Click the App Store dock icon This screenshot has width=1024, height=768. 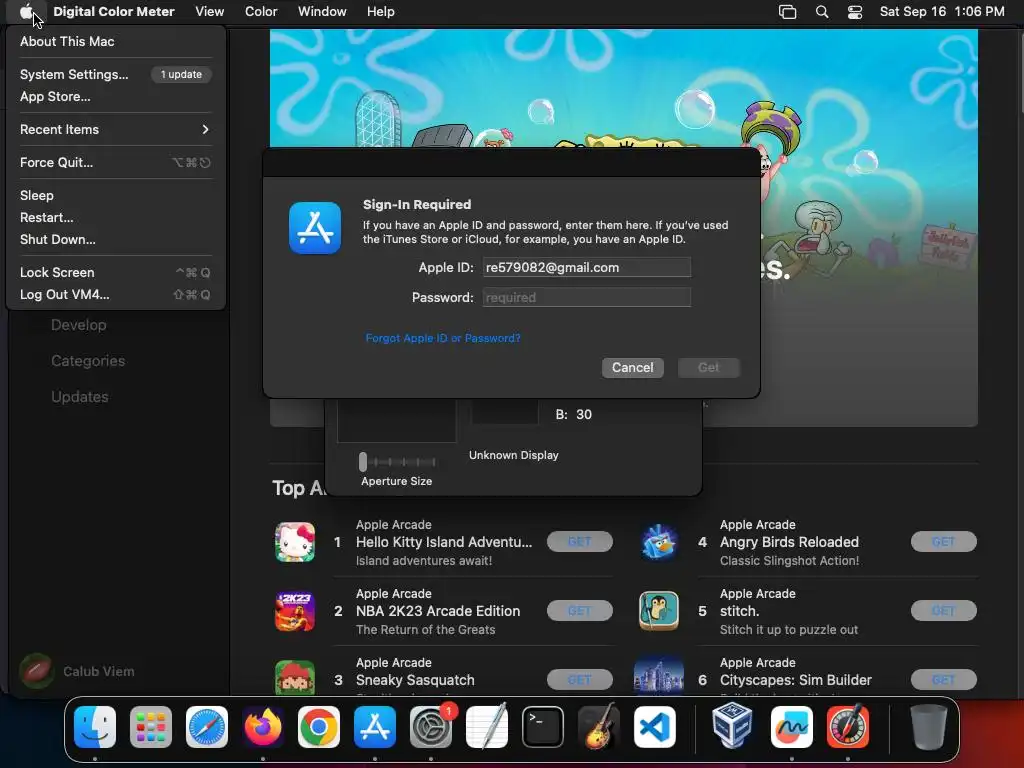tap(375, 727)
